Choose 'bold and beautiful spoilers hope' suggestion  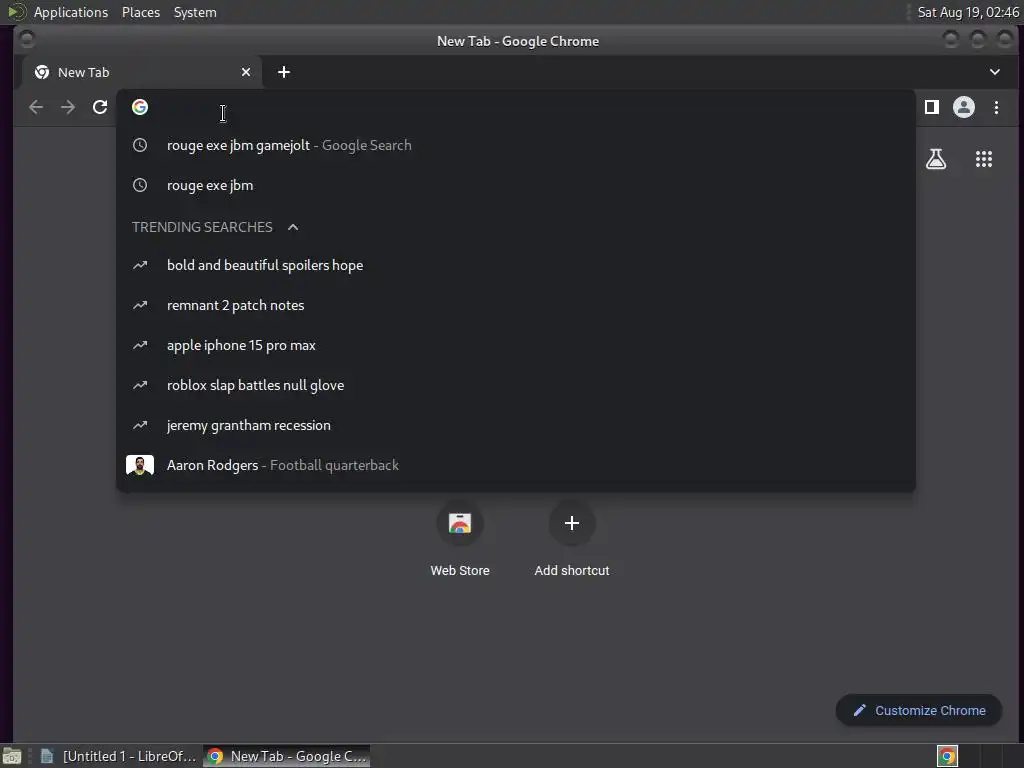click(516, 265)
